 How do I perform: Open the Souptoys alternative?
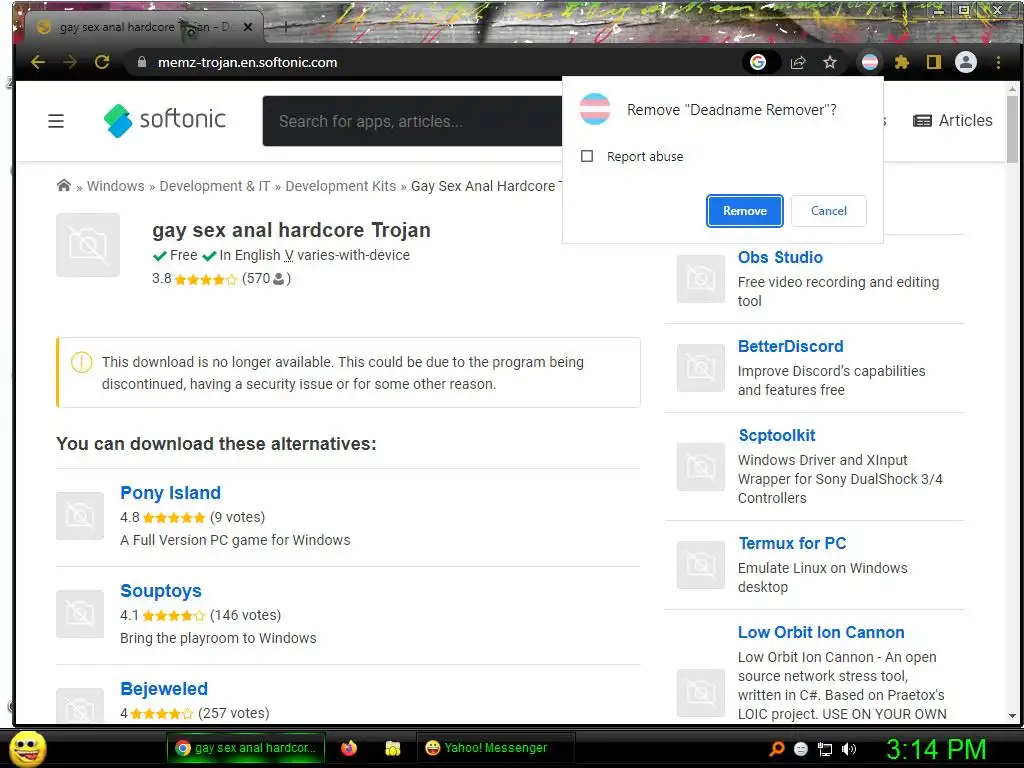pos(161,591)
